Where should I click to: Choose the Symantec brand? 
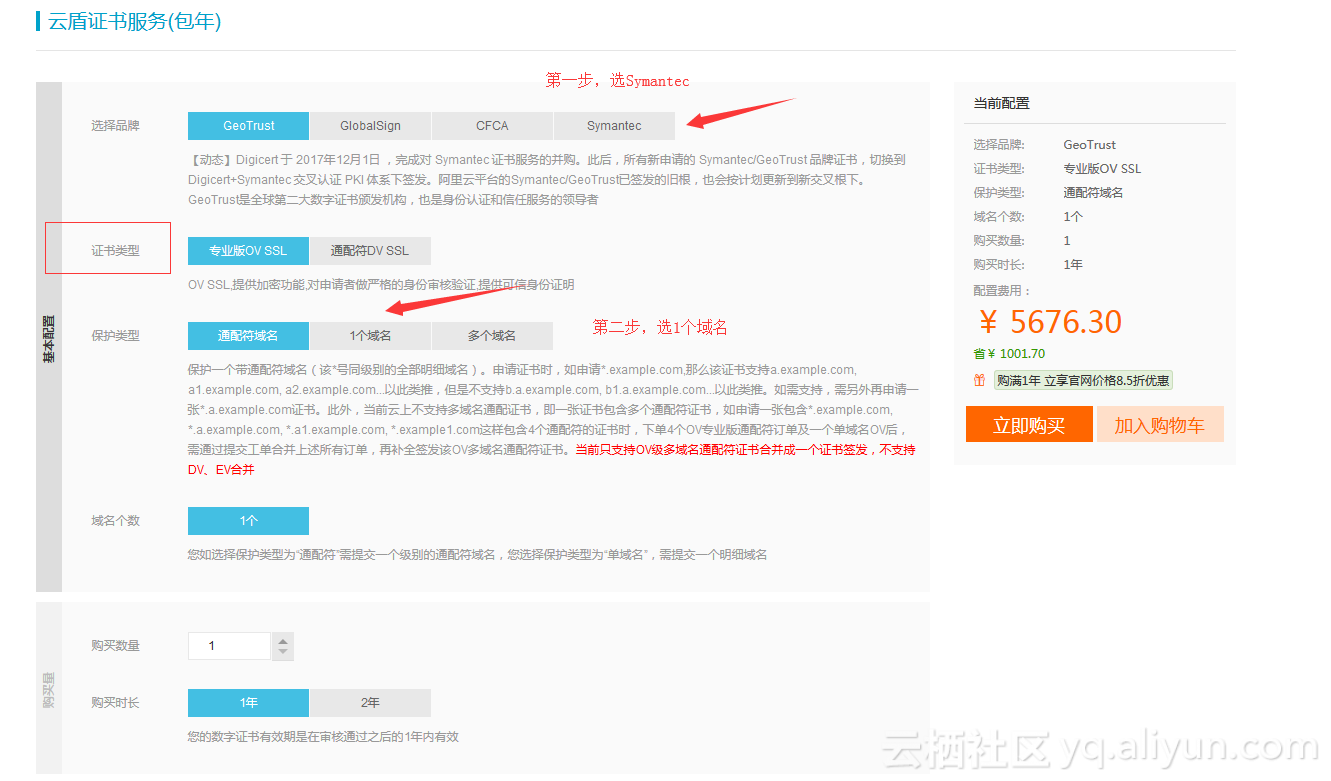614,126
